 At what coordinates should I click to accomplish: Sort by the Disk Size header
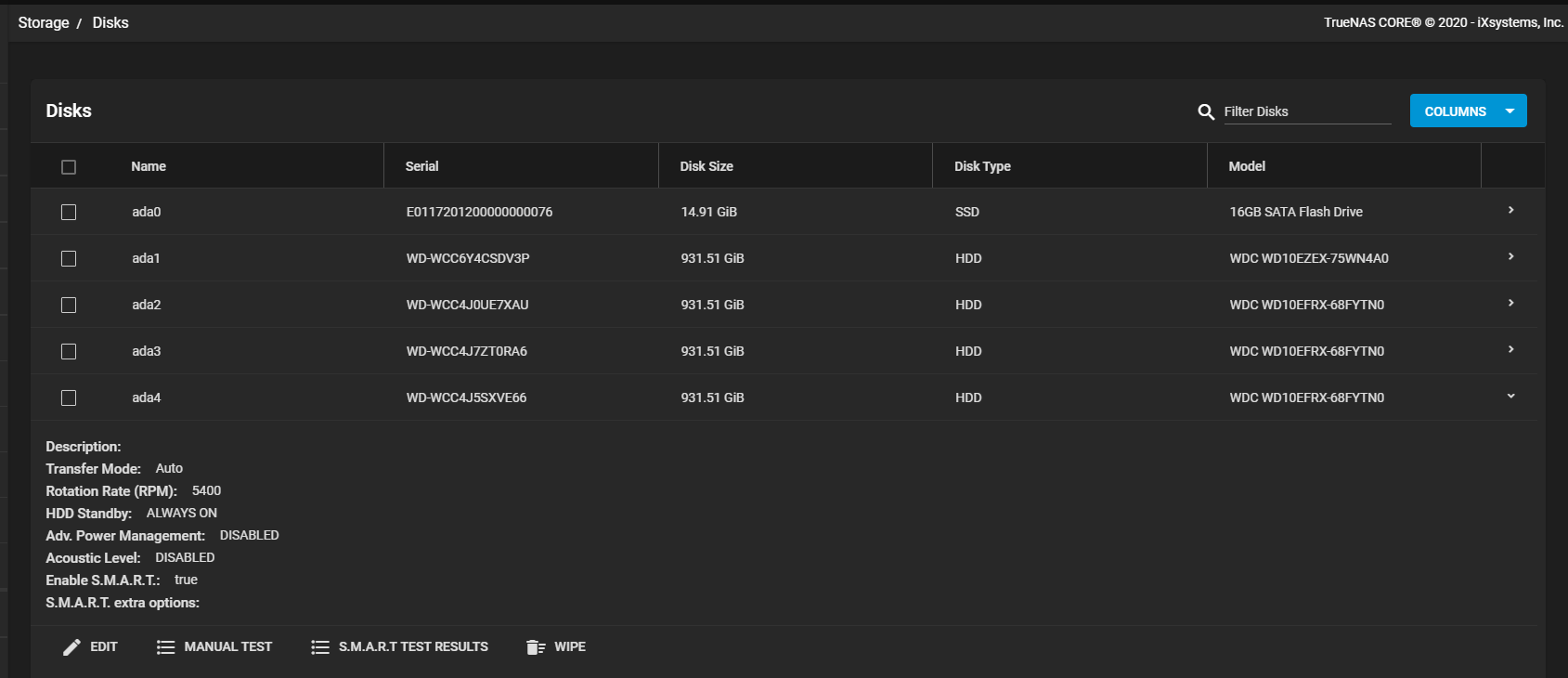pos(706,166)
